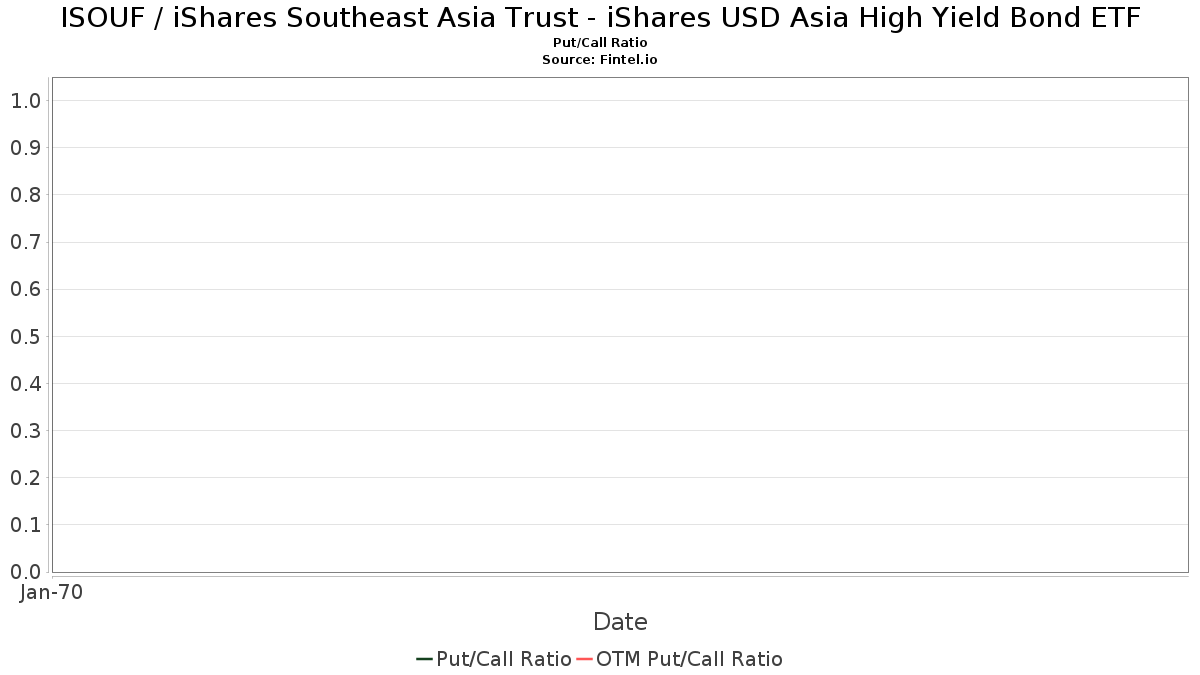The height and width of the screenshot is (675, 1200).
Task: Click the Jan-70 x-axis label
Action: (x=51, y=592)
